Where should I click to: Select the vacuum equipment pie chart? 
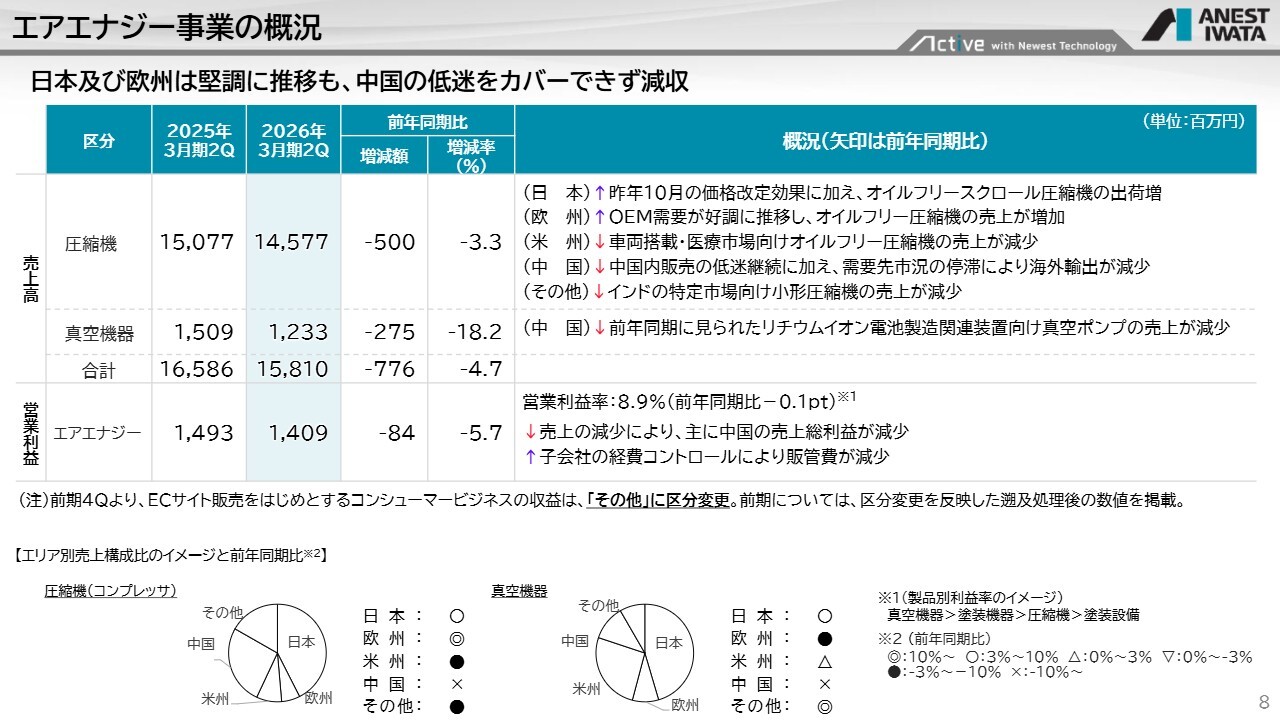(644, 653)
